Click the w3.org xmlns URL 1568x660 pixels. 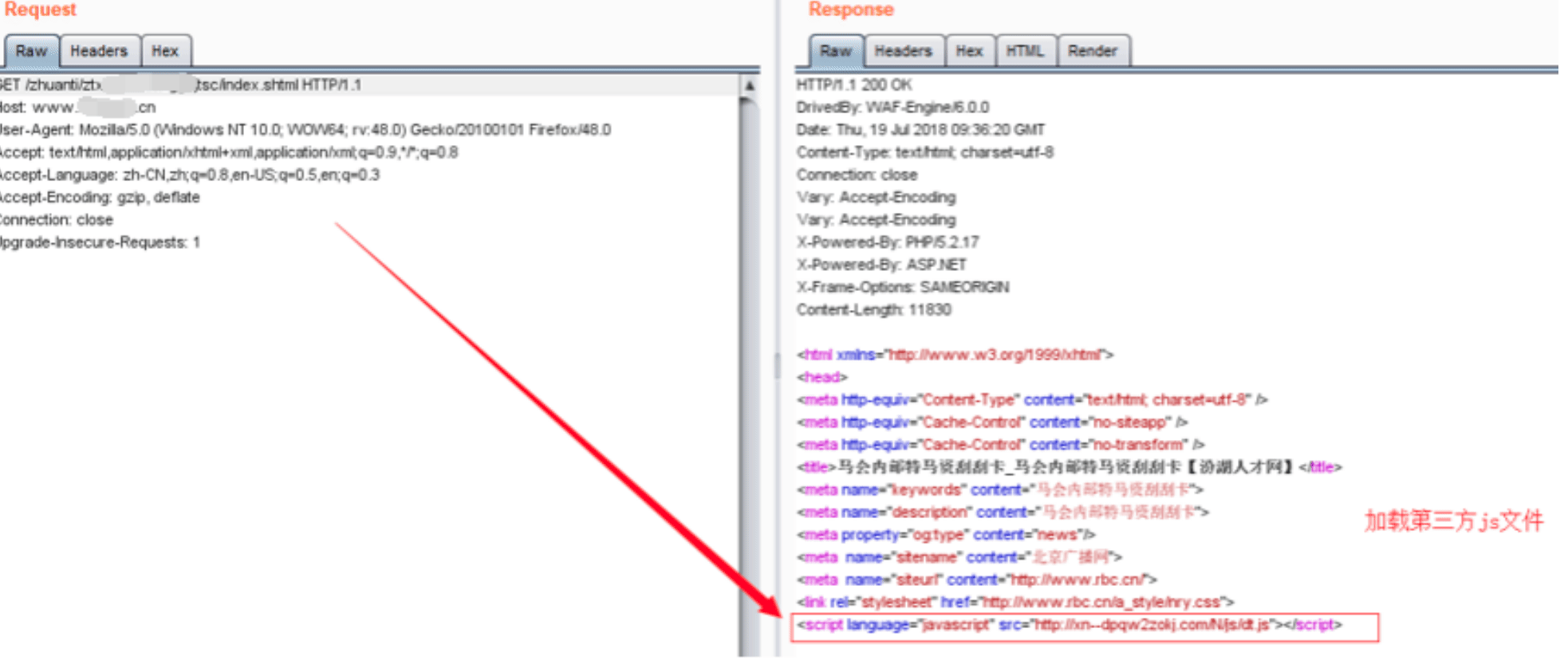[995, 355]
